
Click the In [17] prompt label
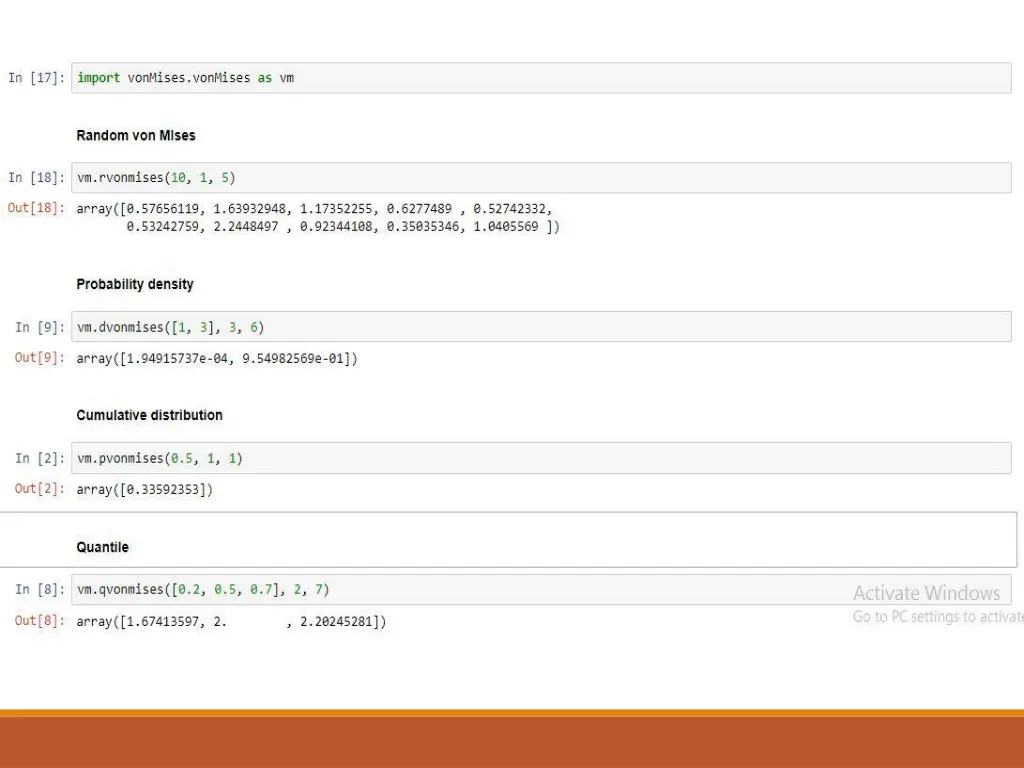[x=37, y=78]
